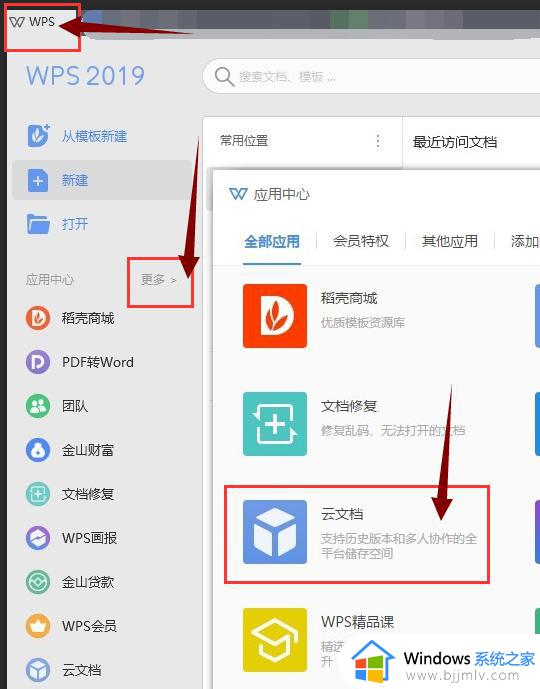Click the 金山贷款 green icon

click(38, 582)
